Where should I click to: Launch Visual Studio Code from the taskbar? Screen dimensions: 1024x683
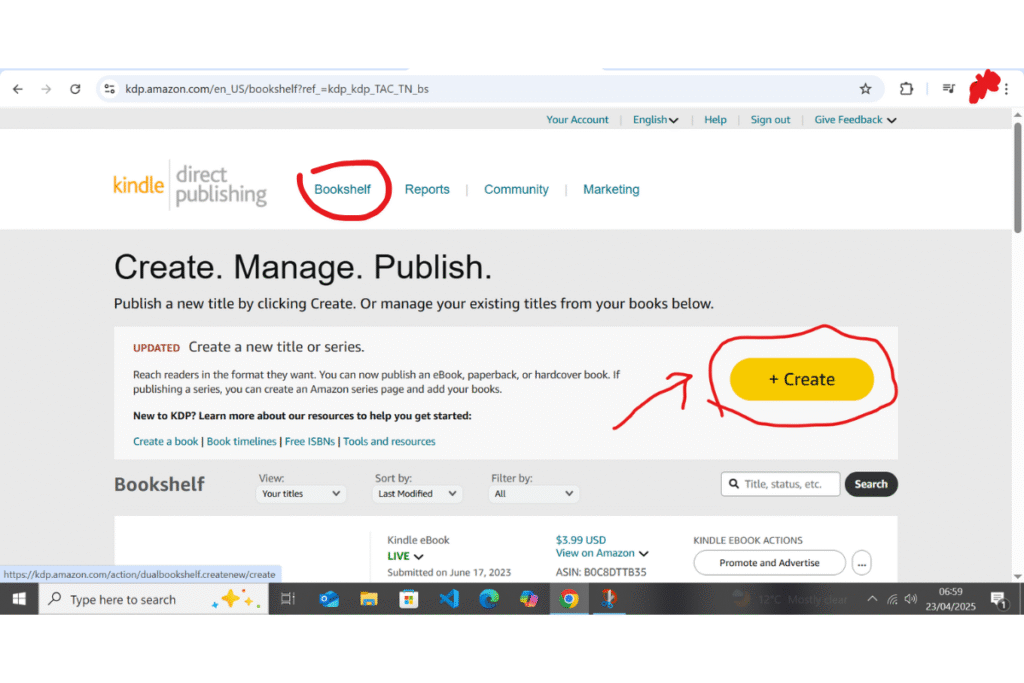coord(449,599)
